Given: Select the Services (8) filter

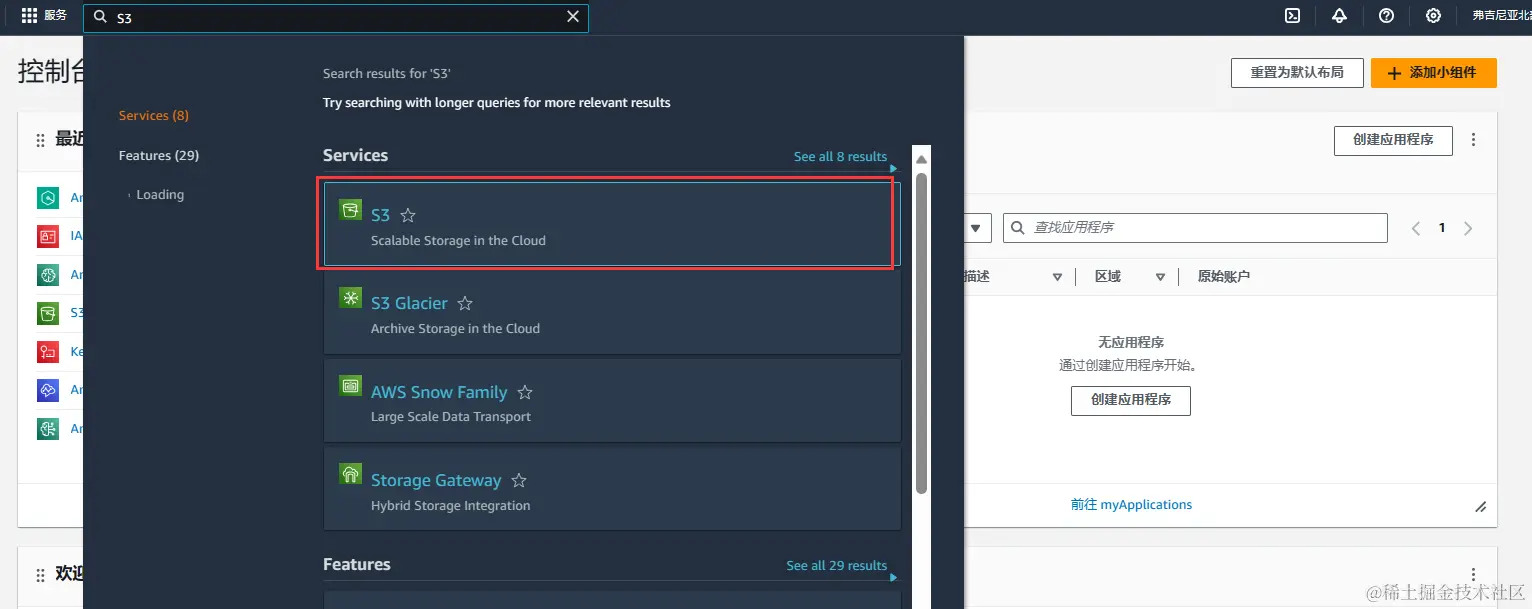Looking at the screenshot, I should [x=153, y=115].
